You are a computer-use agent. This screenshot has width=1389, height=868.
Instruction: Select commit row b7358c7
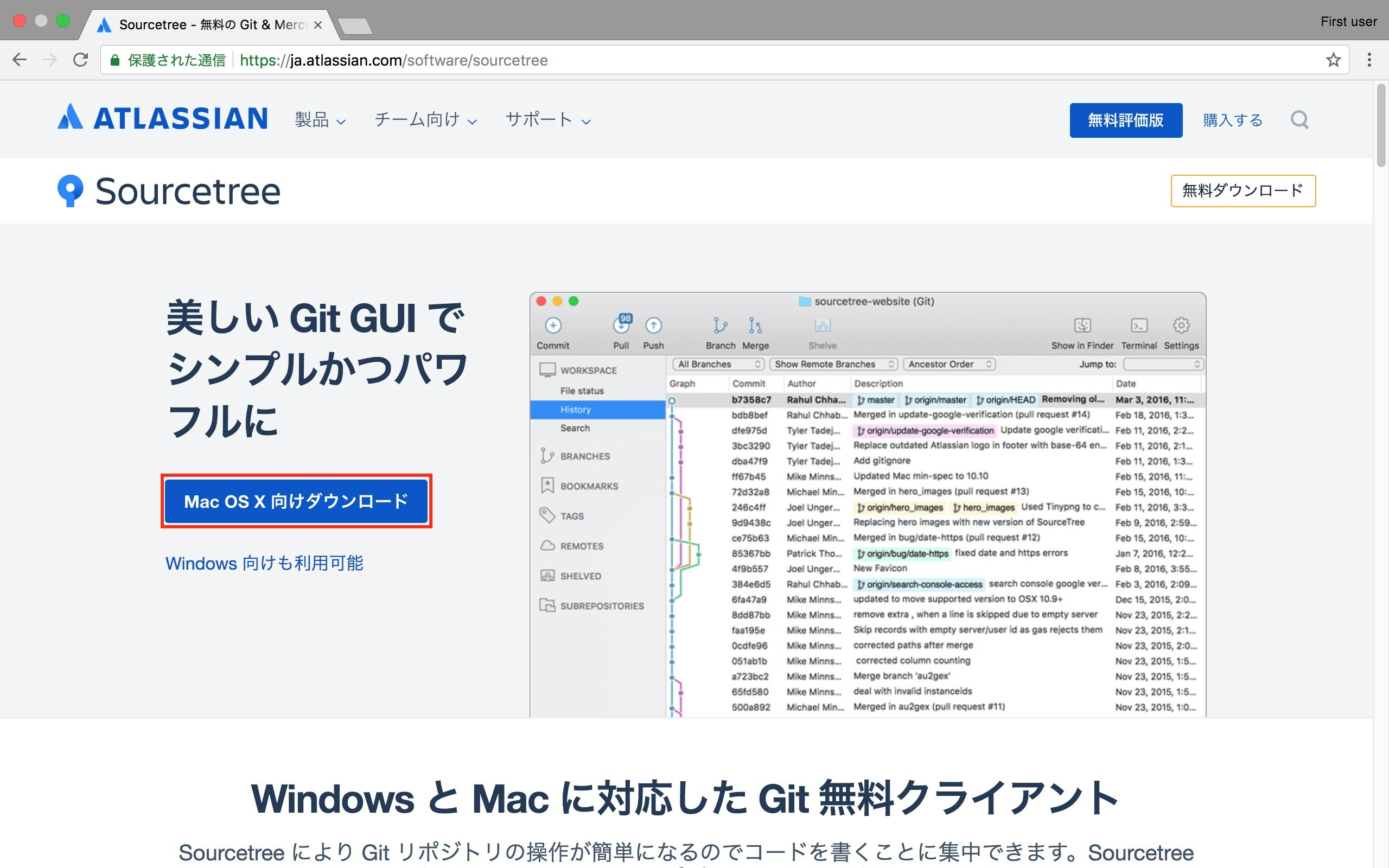coord(935,400)
